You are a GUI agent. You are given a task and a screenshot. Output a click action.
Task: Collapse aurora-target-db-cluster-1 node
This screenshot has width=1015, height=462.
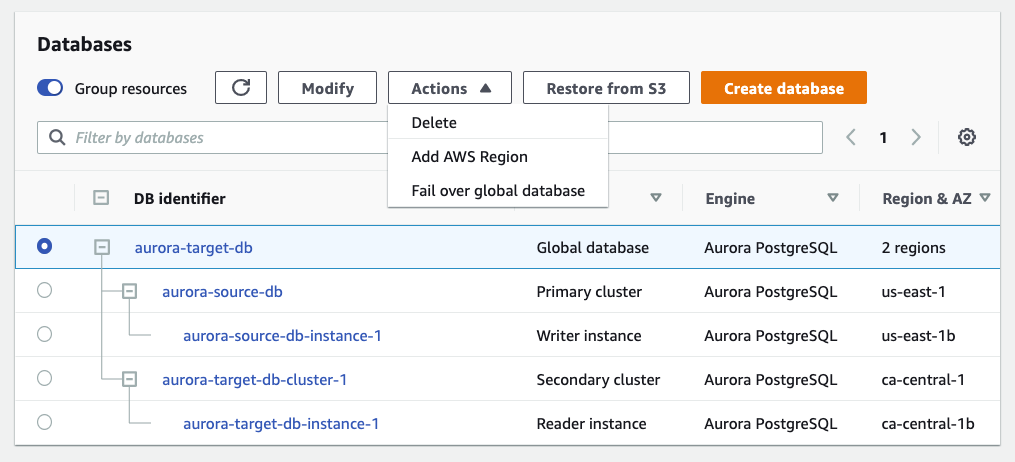(x=129, y=379)
